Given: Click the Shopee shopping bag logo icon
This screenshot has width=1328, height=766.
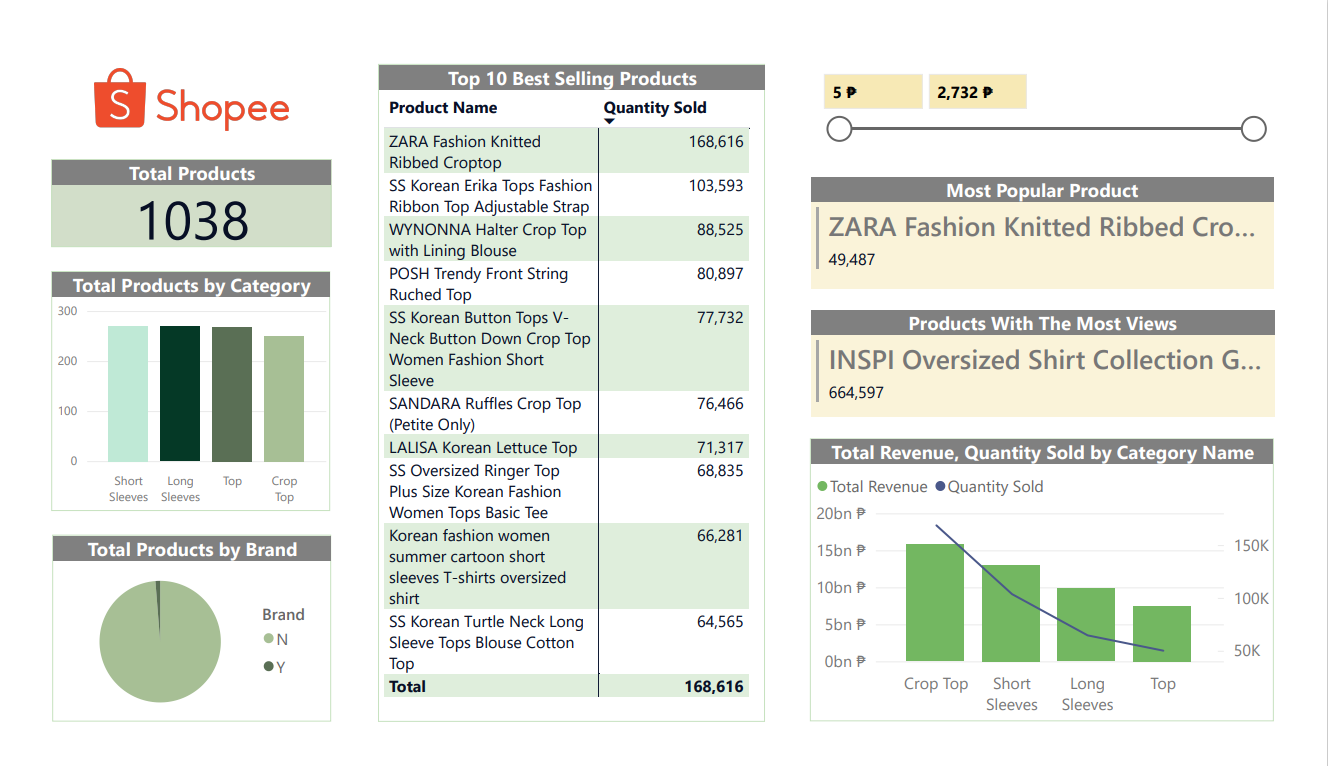Looking at the screenshot, I should click(x=121, y=99).
